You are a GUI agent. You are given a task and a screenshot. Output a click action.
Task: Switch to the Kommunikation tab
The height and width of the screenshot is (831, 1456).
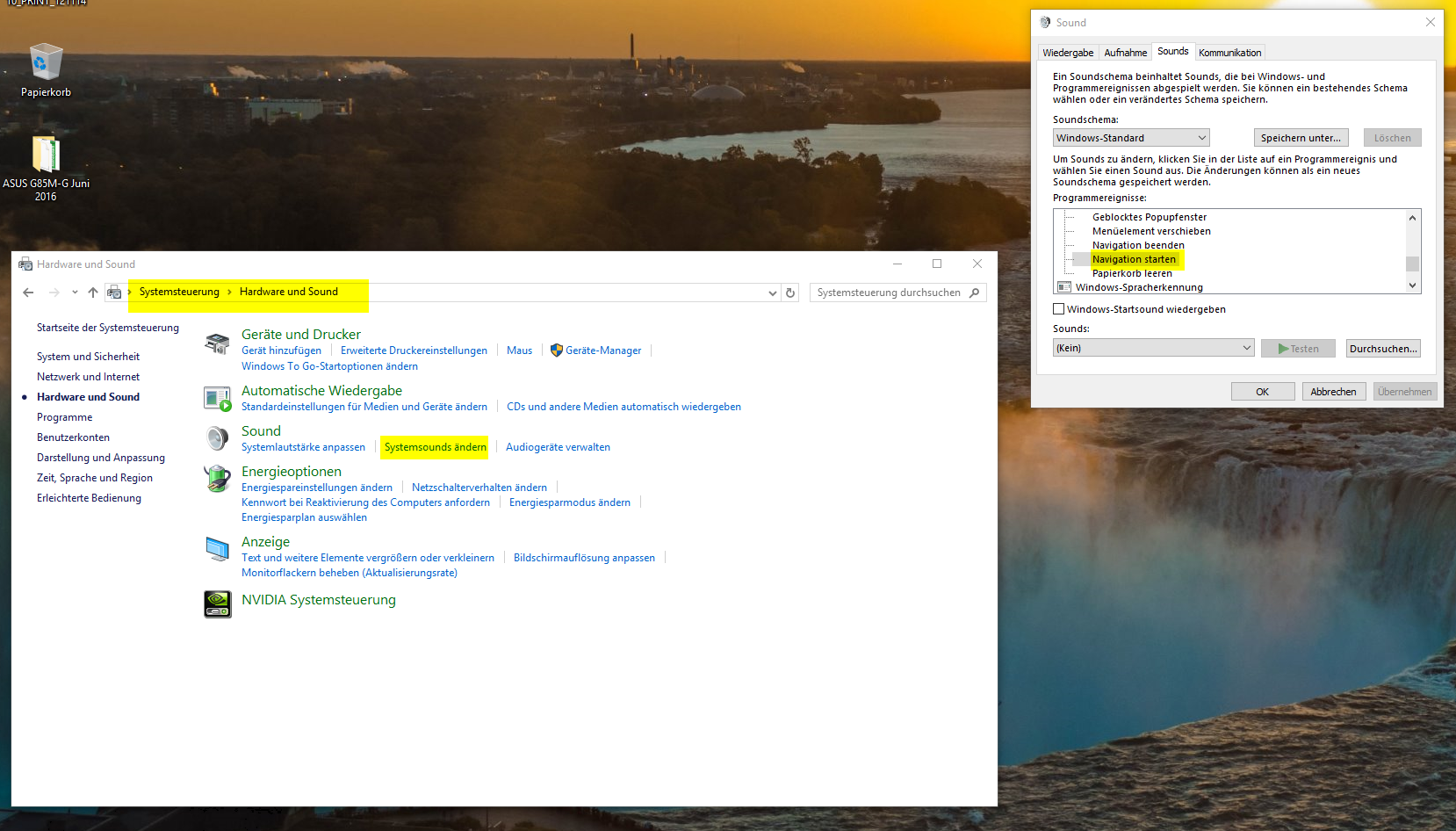1229,53
